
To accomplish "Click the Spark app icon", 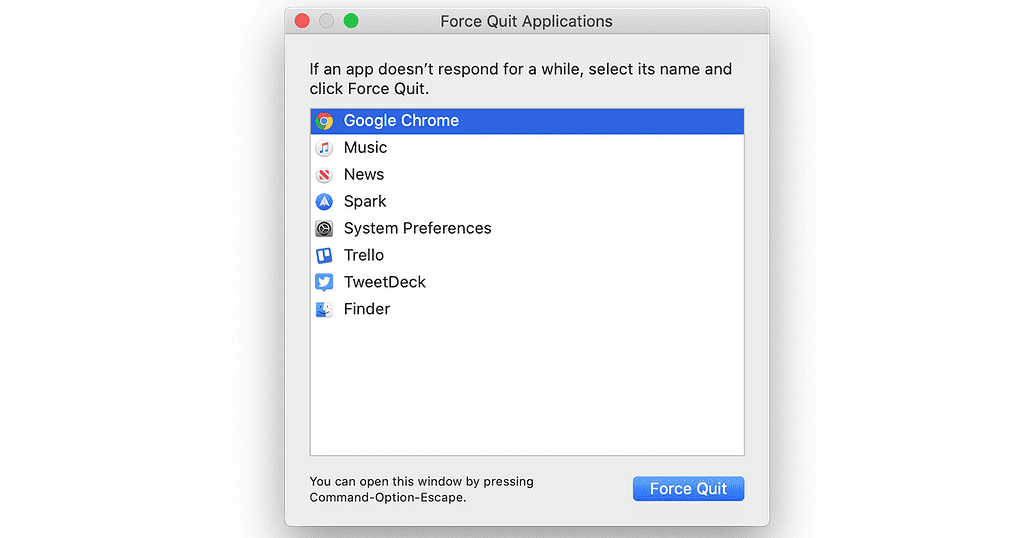I will pyautogui.click(x=324, y=202).
